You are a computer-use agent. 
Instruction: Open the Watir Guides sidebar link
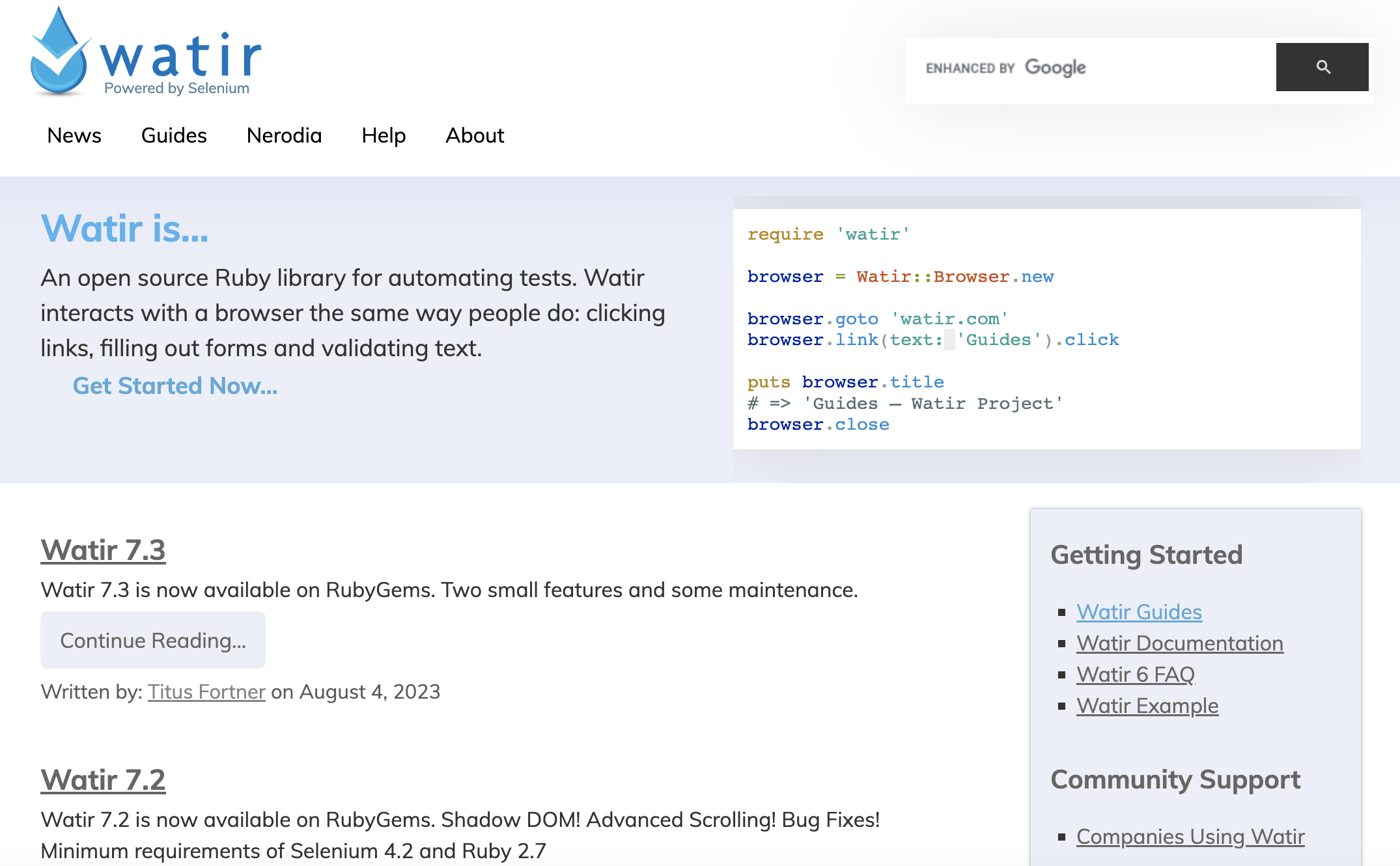click(1139, 612)
